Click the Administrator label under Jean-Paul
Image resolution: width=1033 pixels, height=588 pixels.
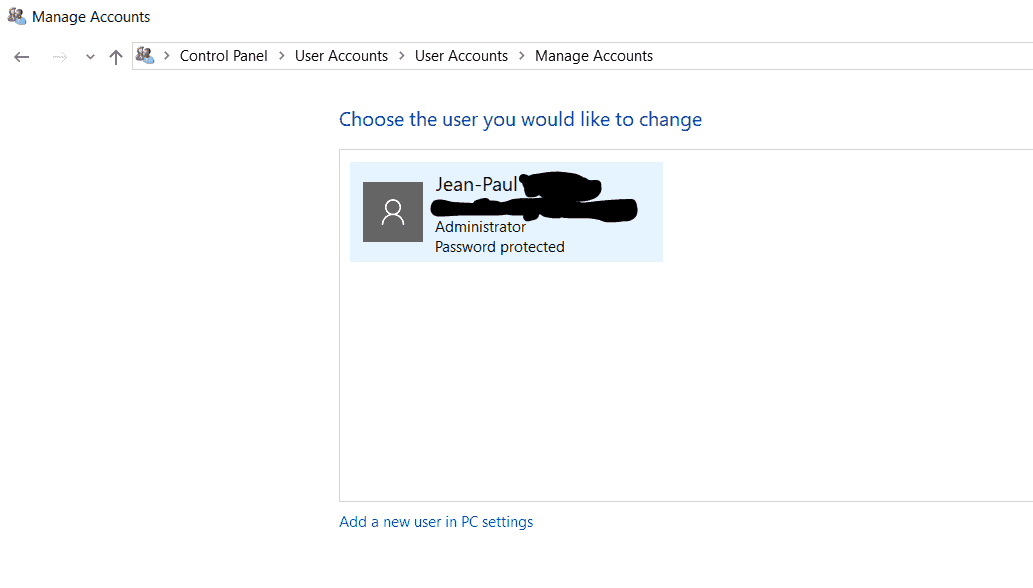(x=479, y=226)
